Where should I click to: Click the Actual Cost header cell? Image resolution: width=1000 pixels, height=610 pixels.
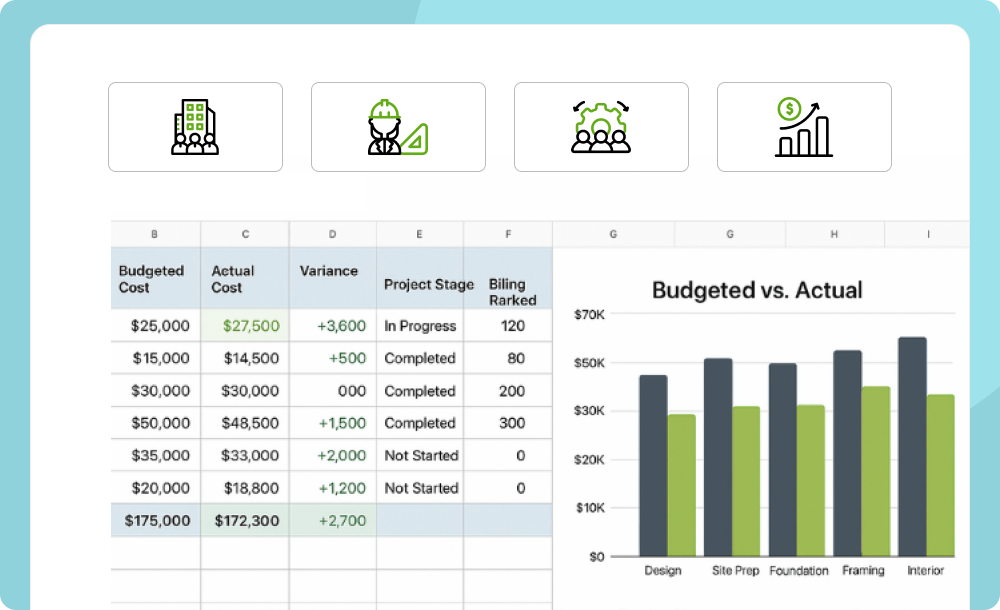244,279
